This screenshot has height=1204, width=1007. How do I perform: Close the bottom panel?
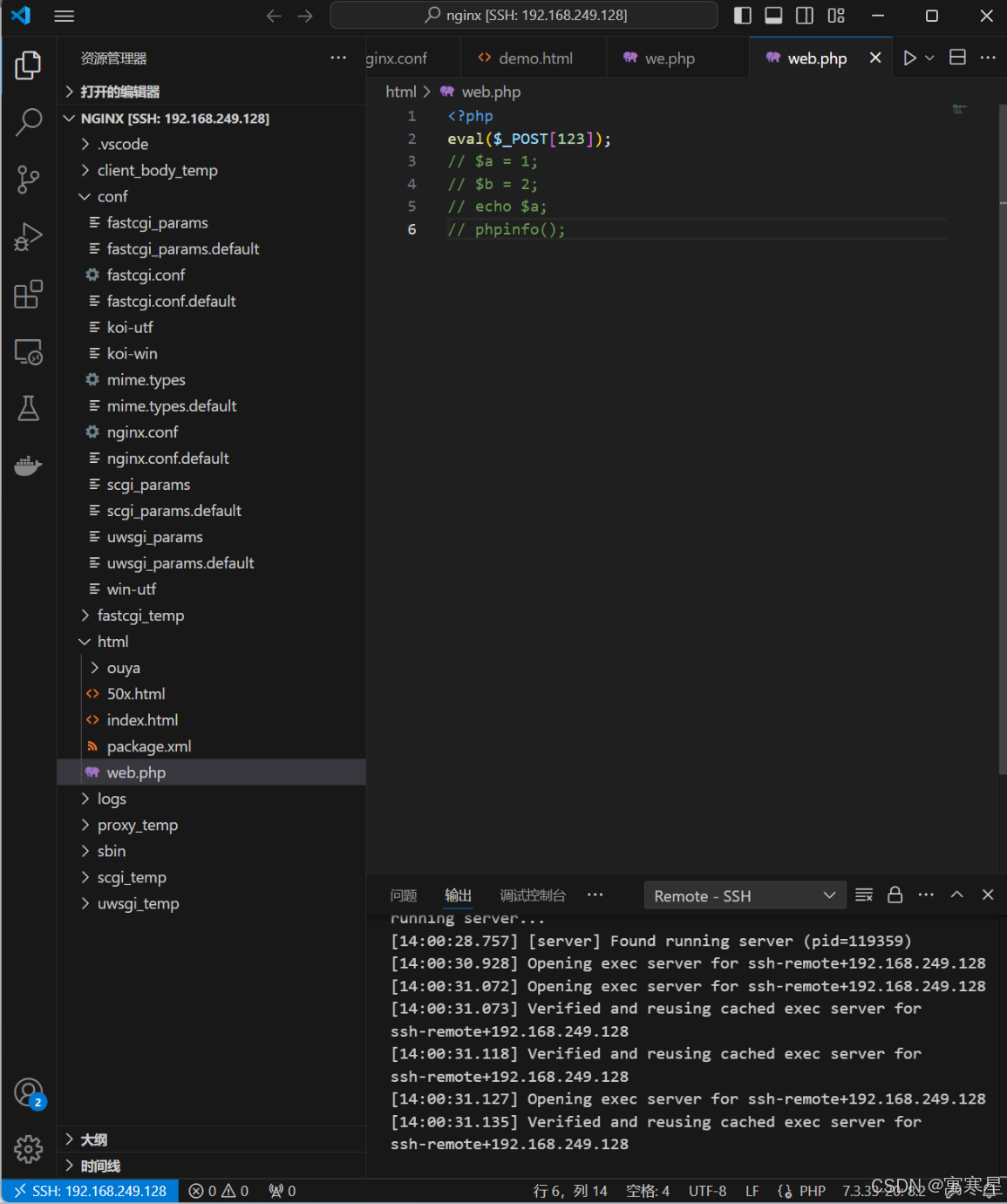coord(988,895)
